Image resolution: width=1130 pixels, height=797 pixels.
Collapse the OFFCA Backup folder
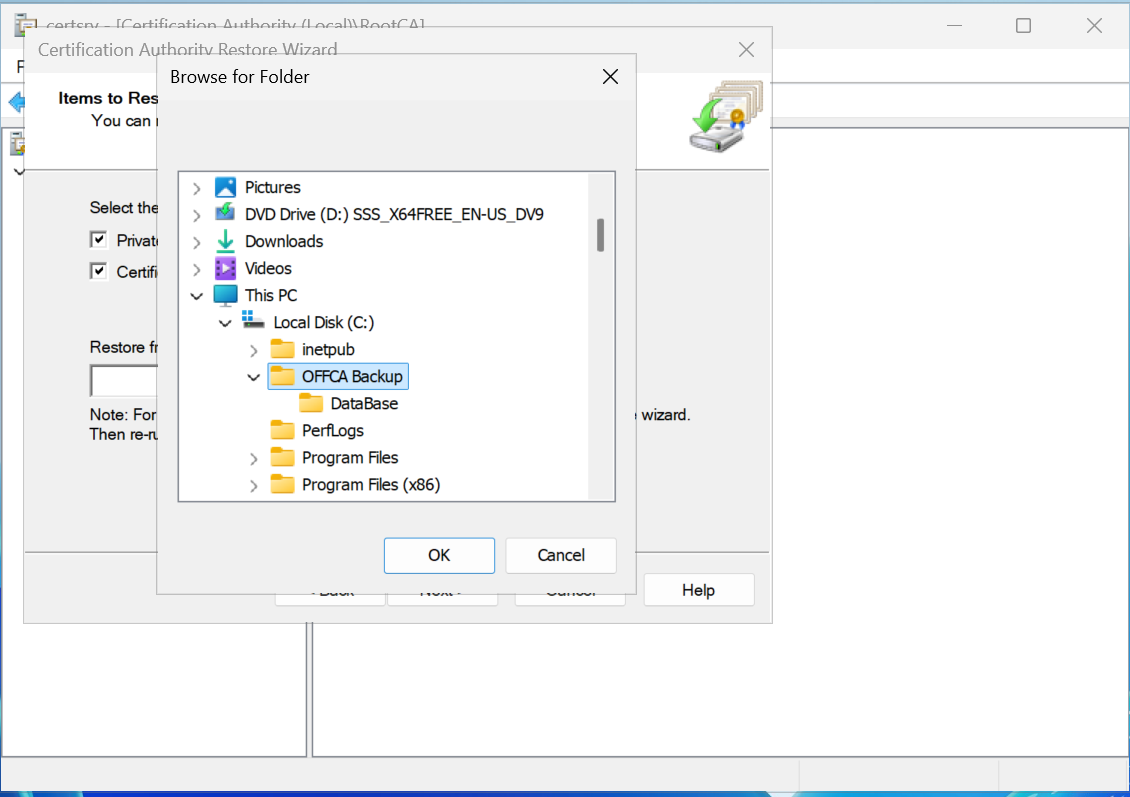pyautogui.click(x=253, y=377)
